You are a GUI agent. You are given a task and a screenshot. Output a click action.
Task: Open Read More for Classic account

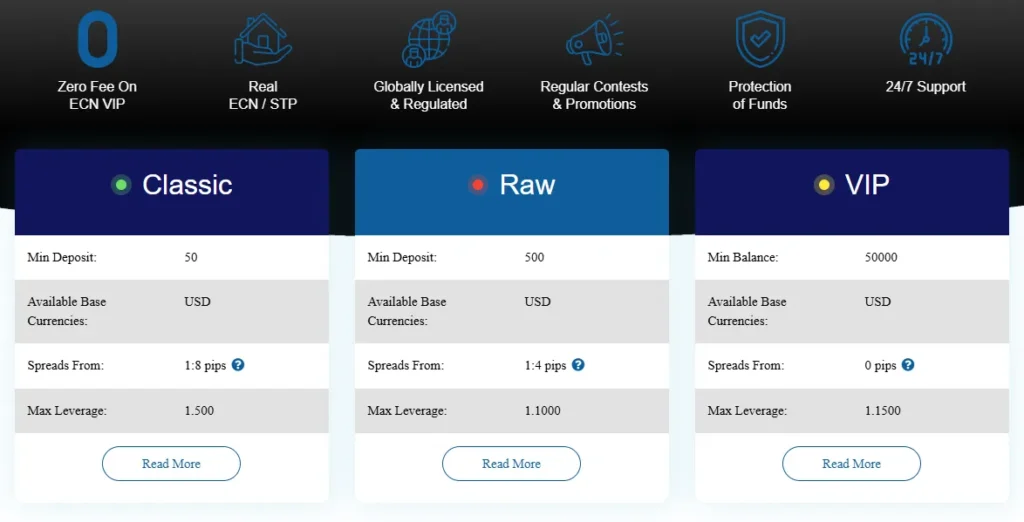[x=171, y=464]
